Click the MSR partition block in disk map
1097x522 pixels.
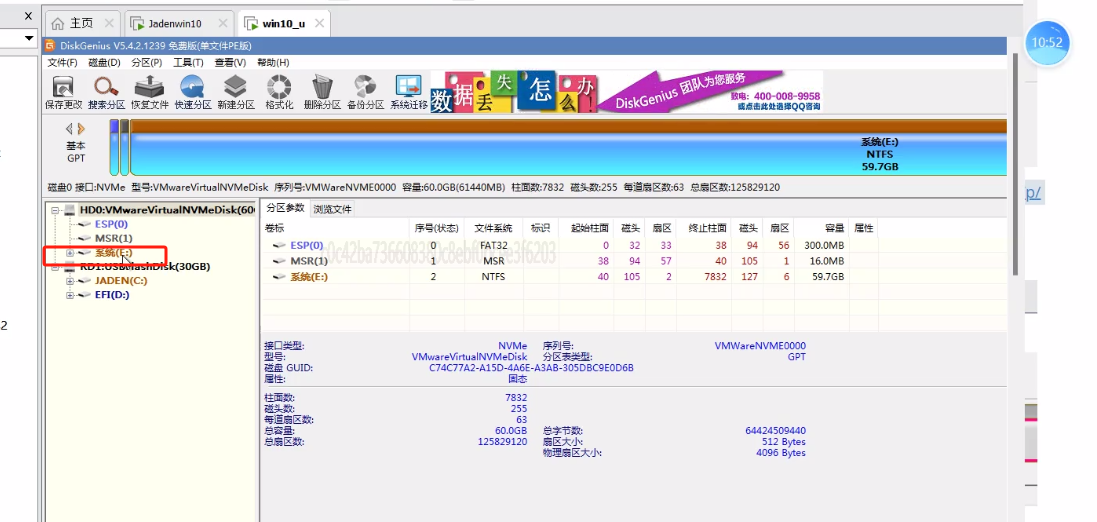[125, 147]
